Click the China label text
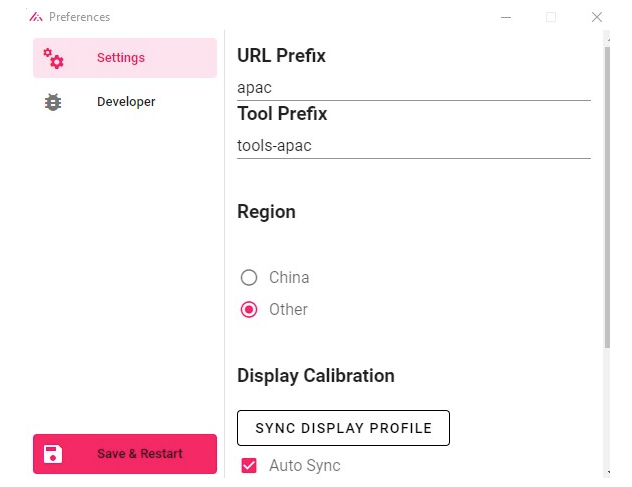The height and width of the screenshot is (487, 632). coord(289,277)
